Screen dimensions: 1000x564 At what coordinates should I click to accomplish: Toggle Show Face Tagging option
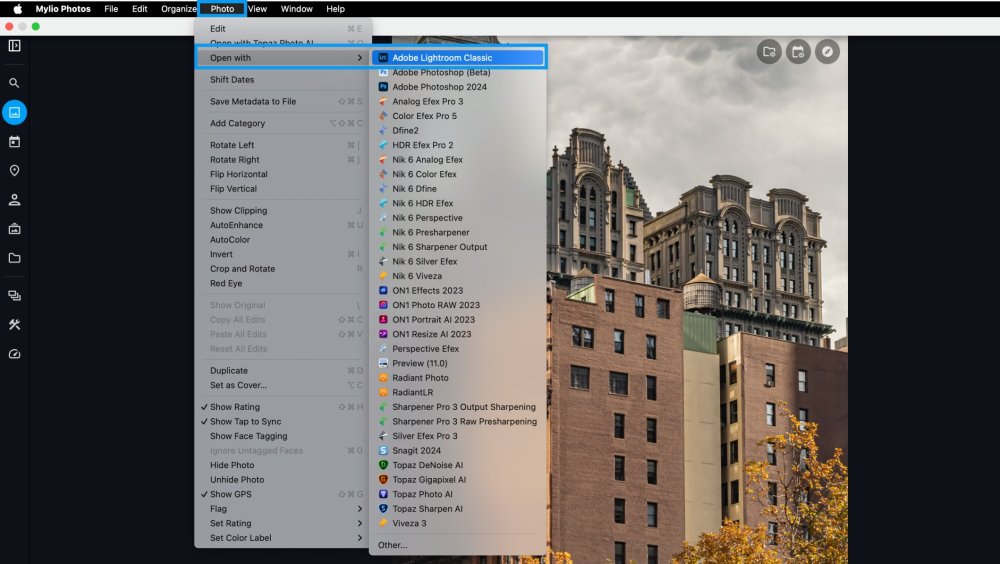282,436
